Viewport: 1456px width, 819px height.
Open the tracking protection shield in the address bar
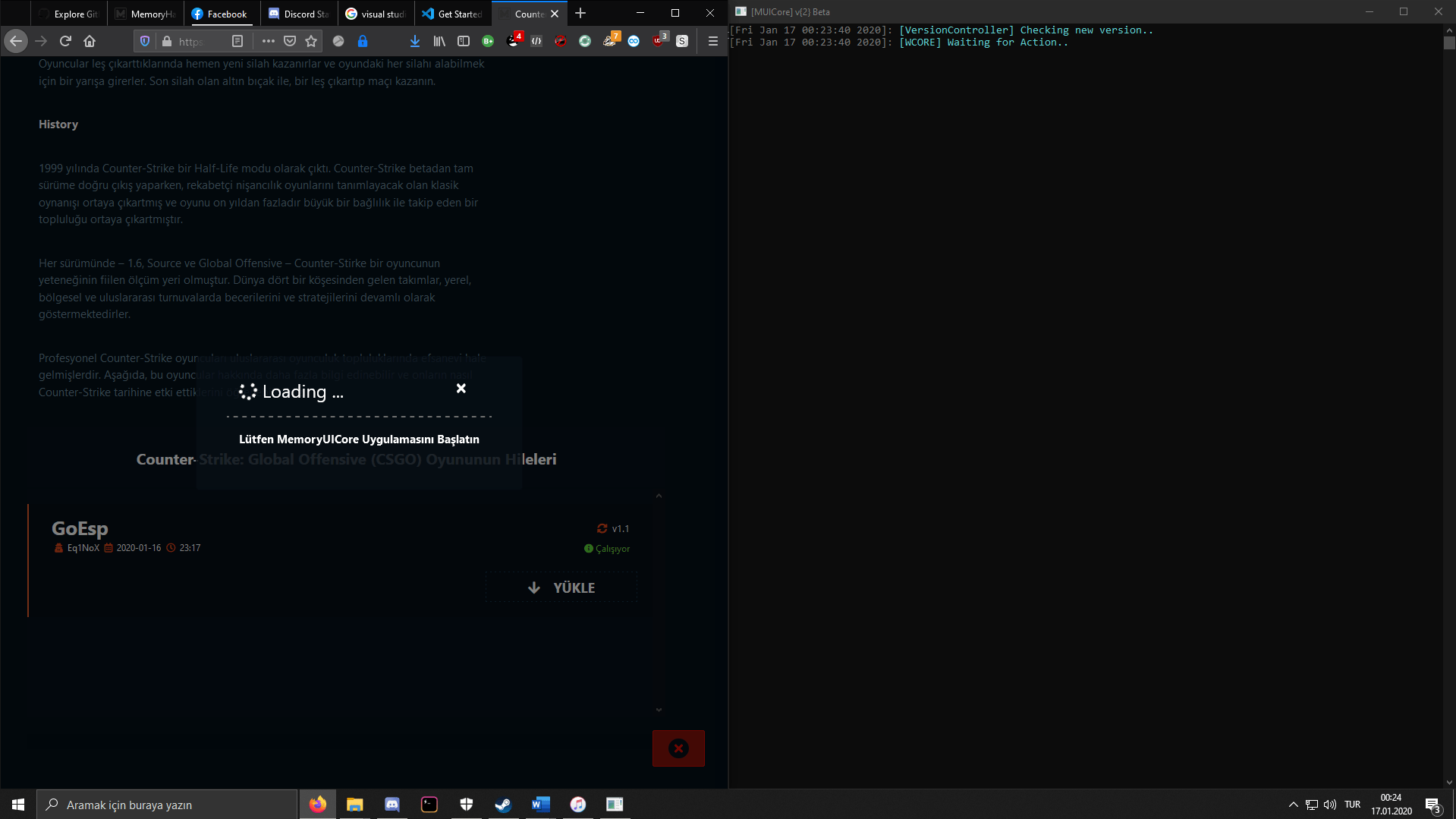click(x=145, y=41)
